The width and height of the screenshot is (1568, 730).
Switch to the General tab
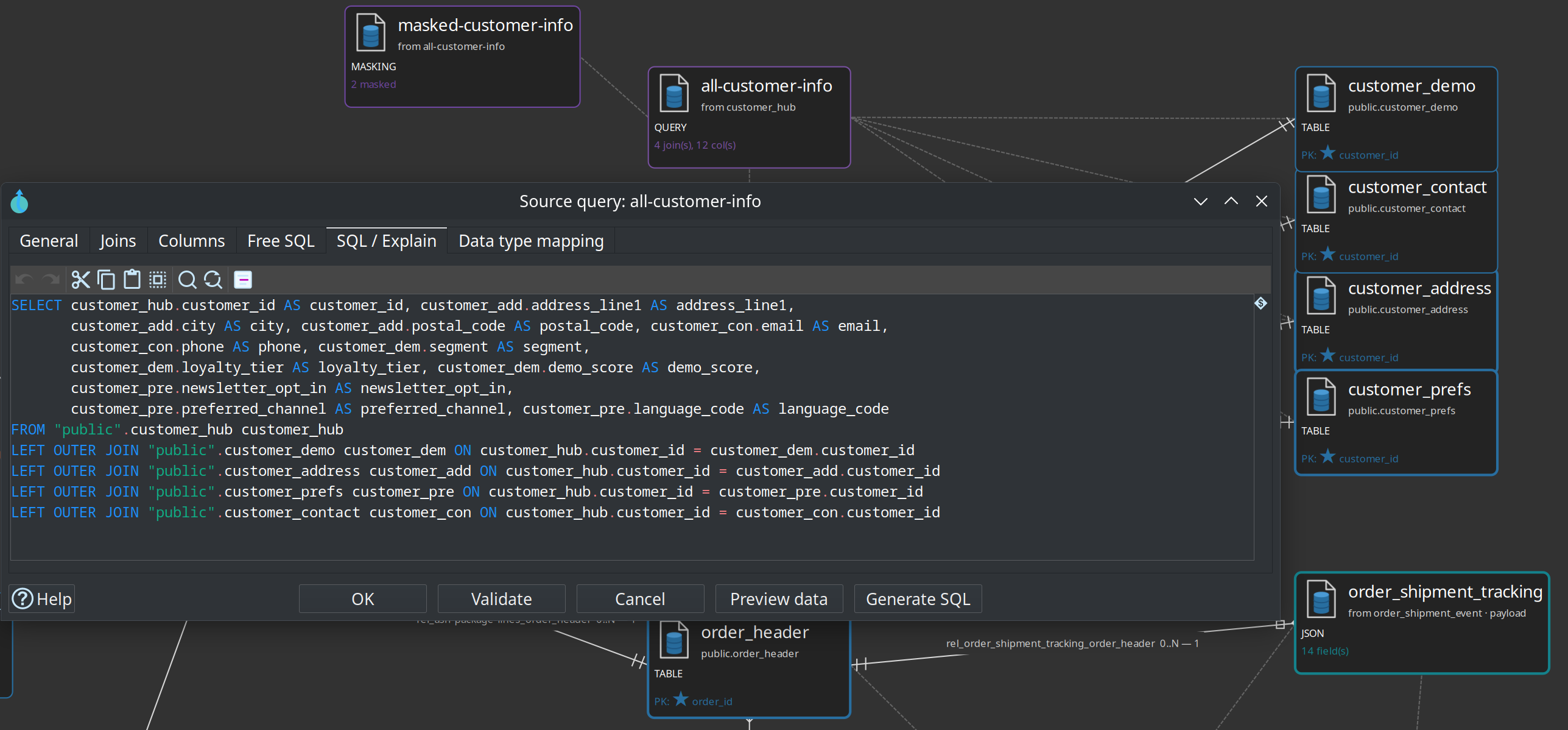[x=49, y=241]
